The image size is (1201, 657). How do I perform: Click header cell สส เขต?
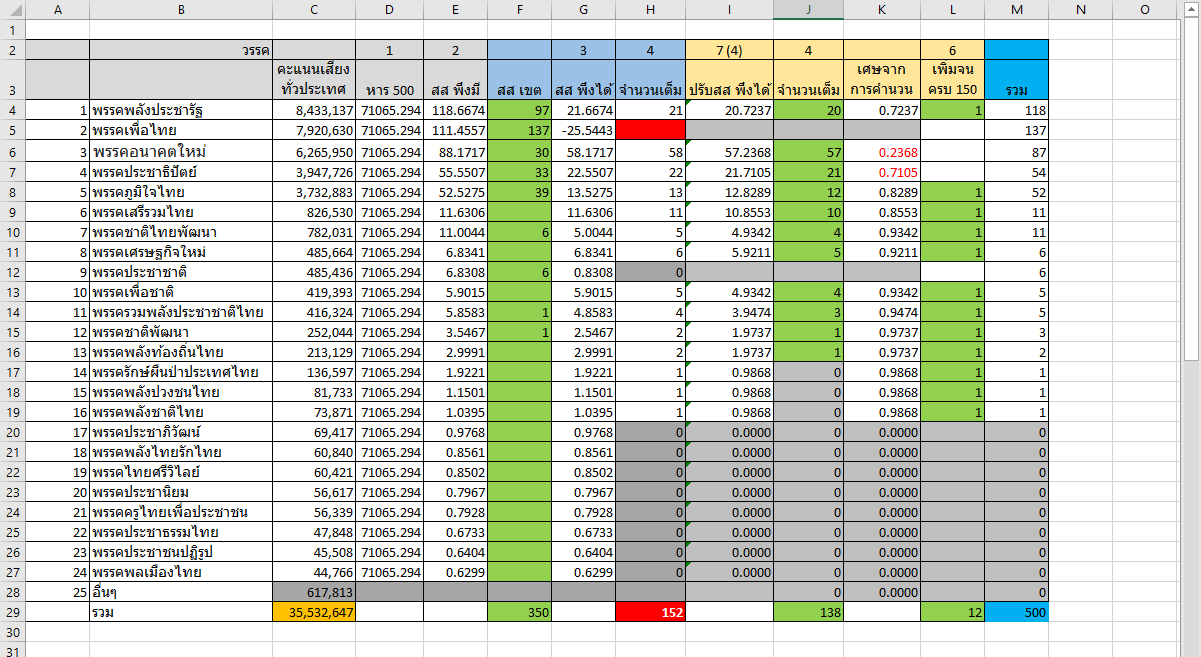click(x=518, y=80)
